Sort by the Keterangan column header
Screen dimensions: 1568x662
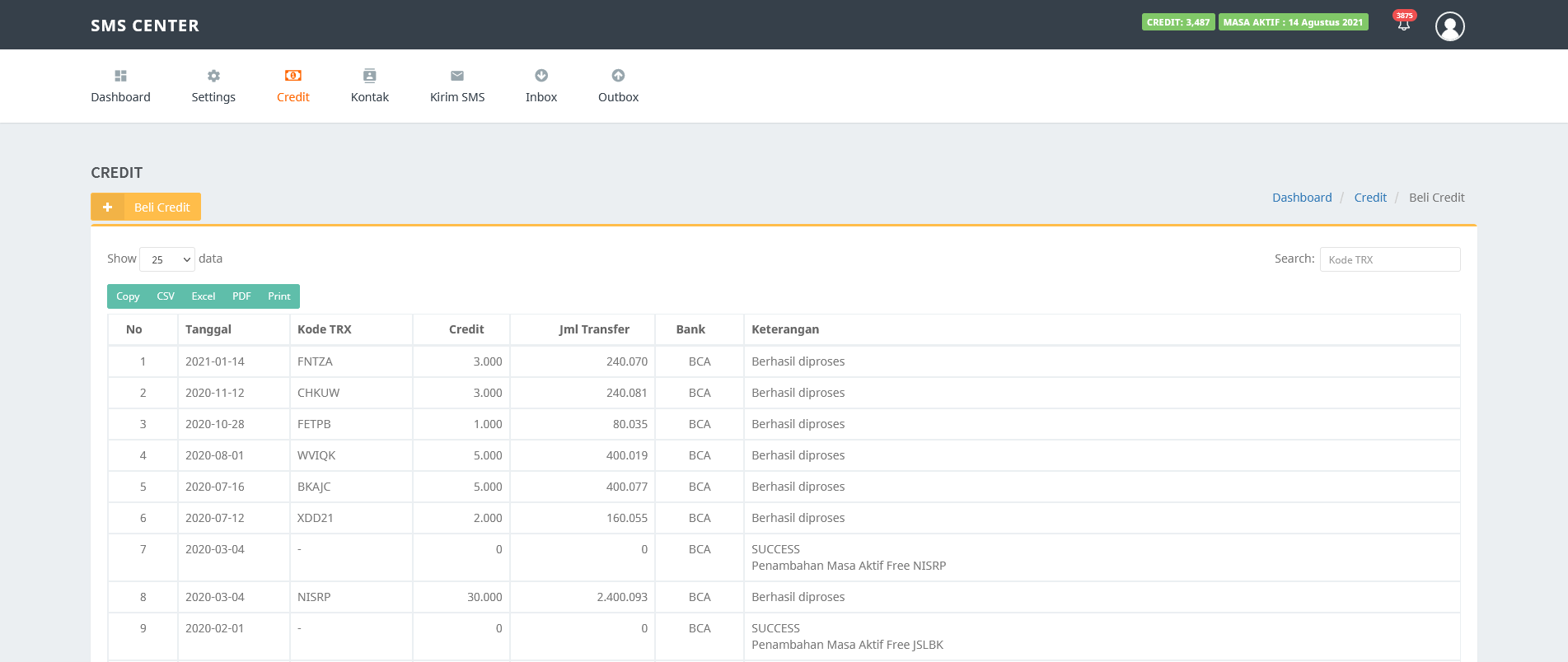pos(1102,329)
